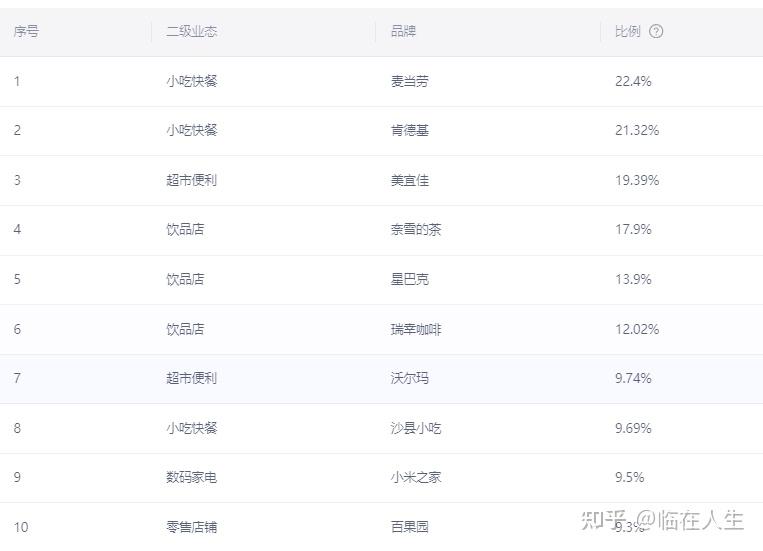
Task: Click the help icon next to 比例
Action: click(x=656, y=32)
